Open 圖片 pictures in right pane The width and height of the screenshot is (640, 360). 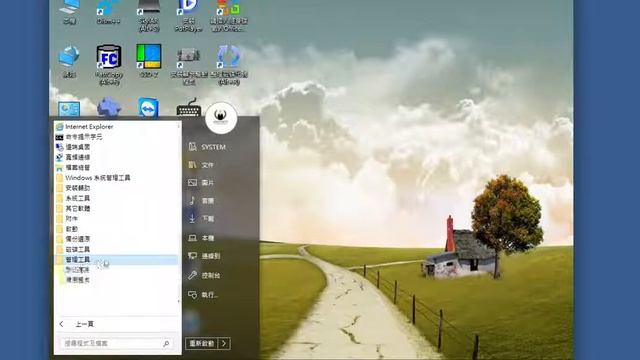201,183
